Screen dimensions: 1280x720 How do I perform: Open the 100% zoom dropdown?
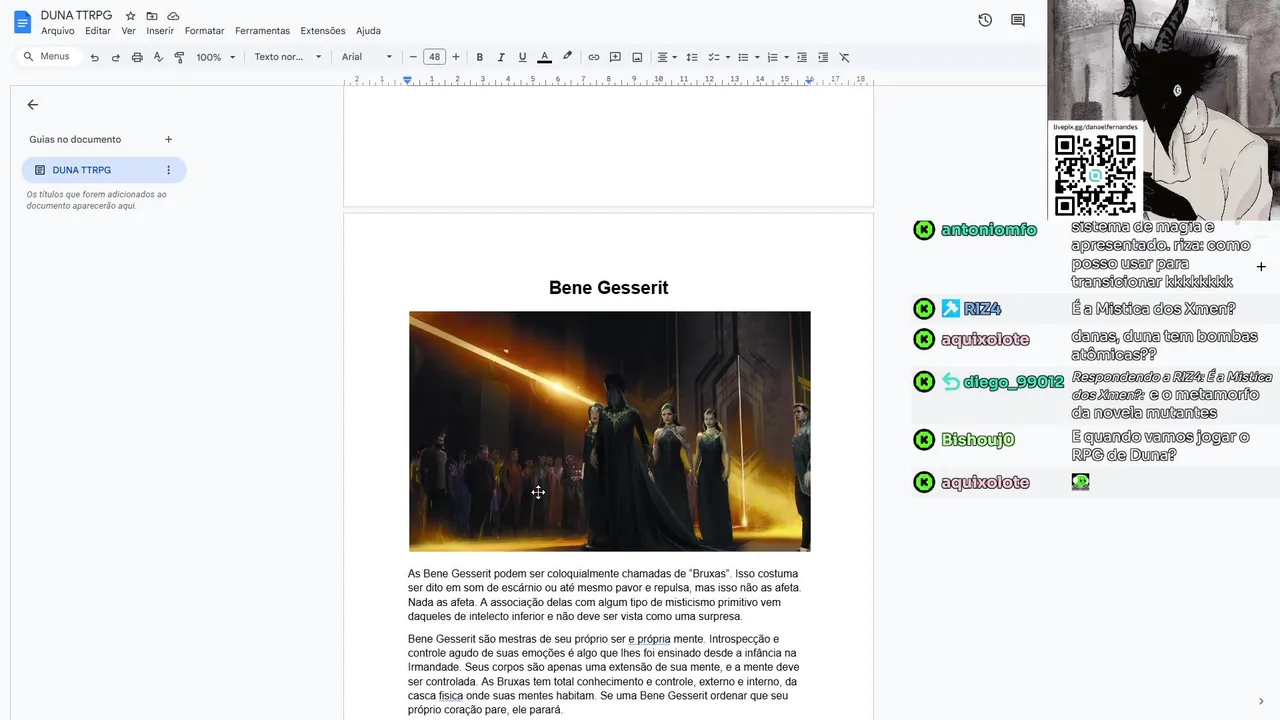point(216,57)
